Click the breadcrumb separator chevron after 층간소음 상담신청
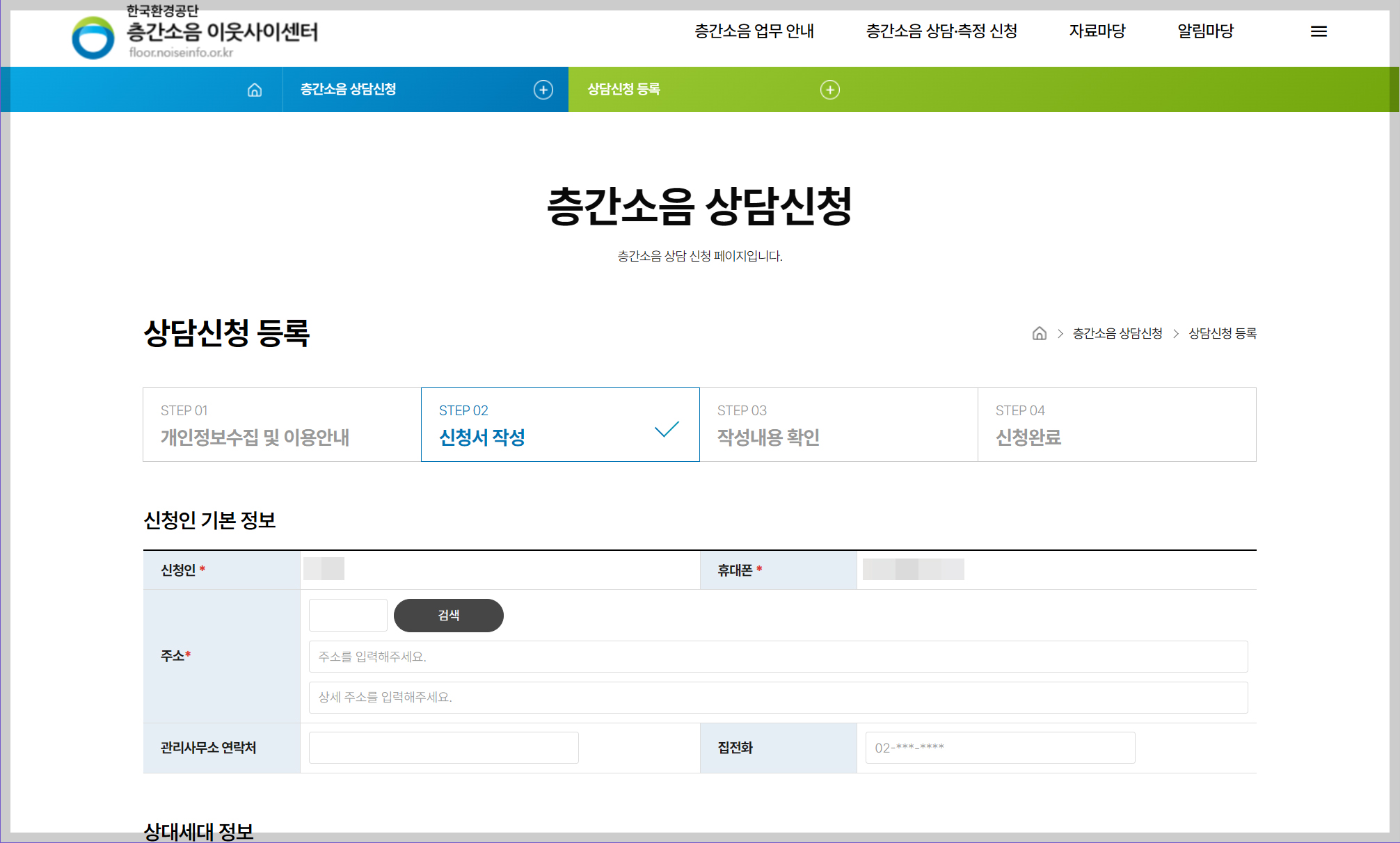The height and width of the screenshot is (843, 1400). tap(1175, 334)
